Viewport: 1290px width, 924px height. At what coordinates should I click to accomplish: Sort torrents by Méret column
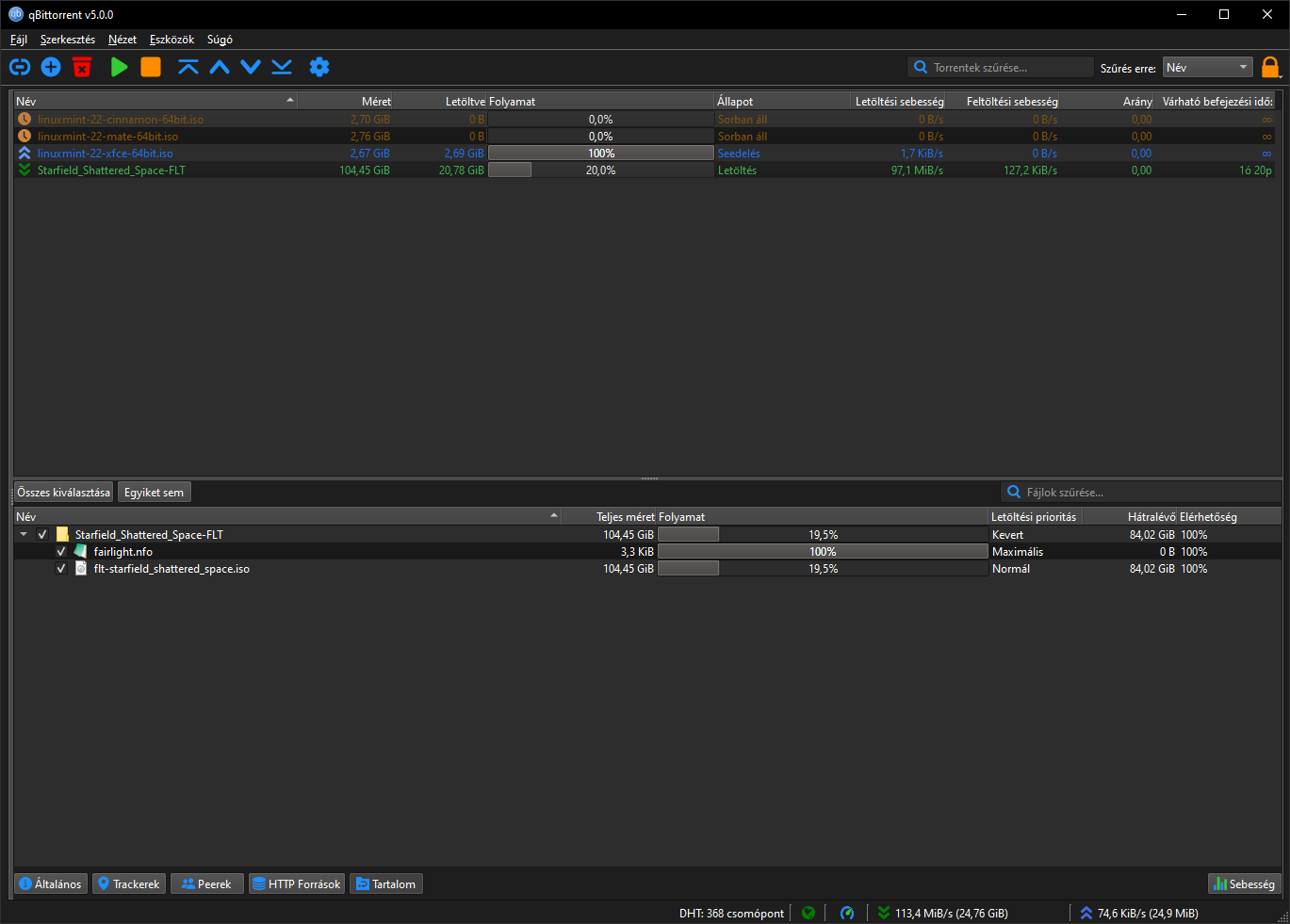[x=345, y=101]
